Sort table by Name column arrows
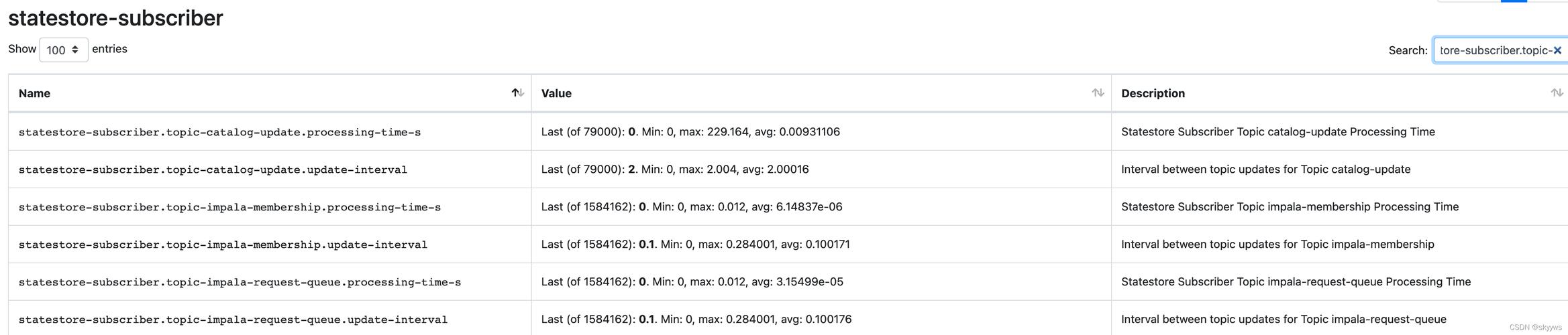The width and height of the screenshot is (1568, 335). pos(517,93)
